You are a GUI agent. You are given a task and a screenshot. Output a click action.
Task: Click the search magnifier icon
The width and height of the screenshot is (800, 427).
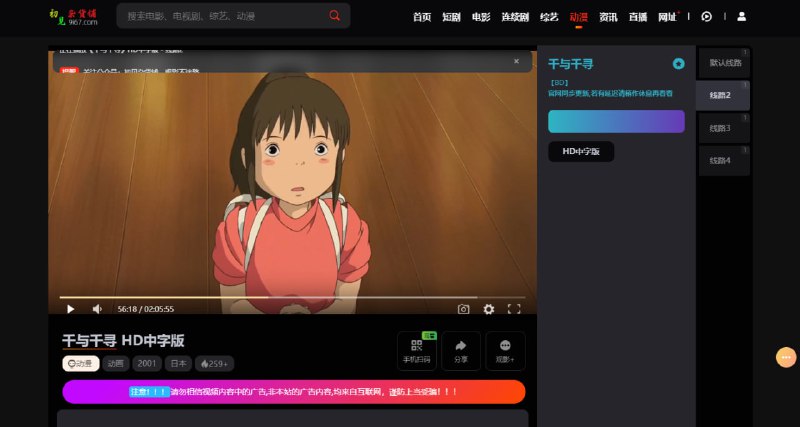334,16
